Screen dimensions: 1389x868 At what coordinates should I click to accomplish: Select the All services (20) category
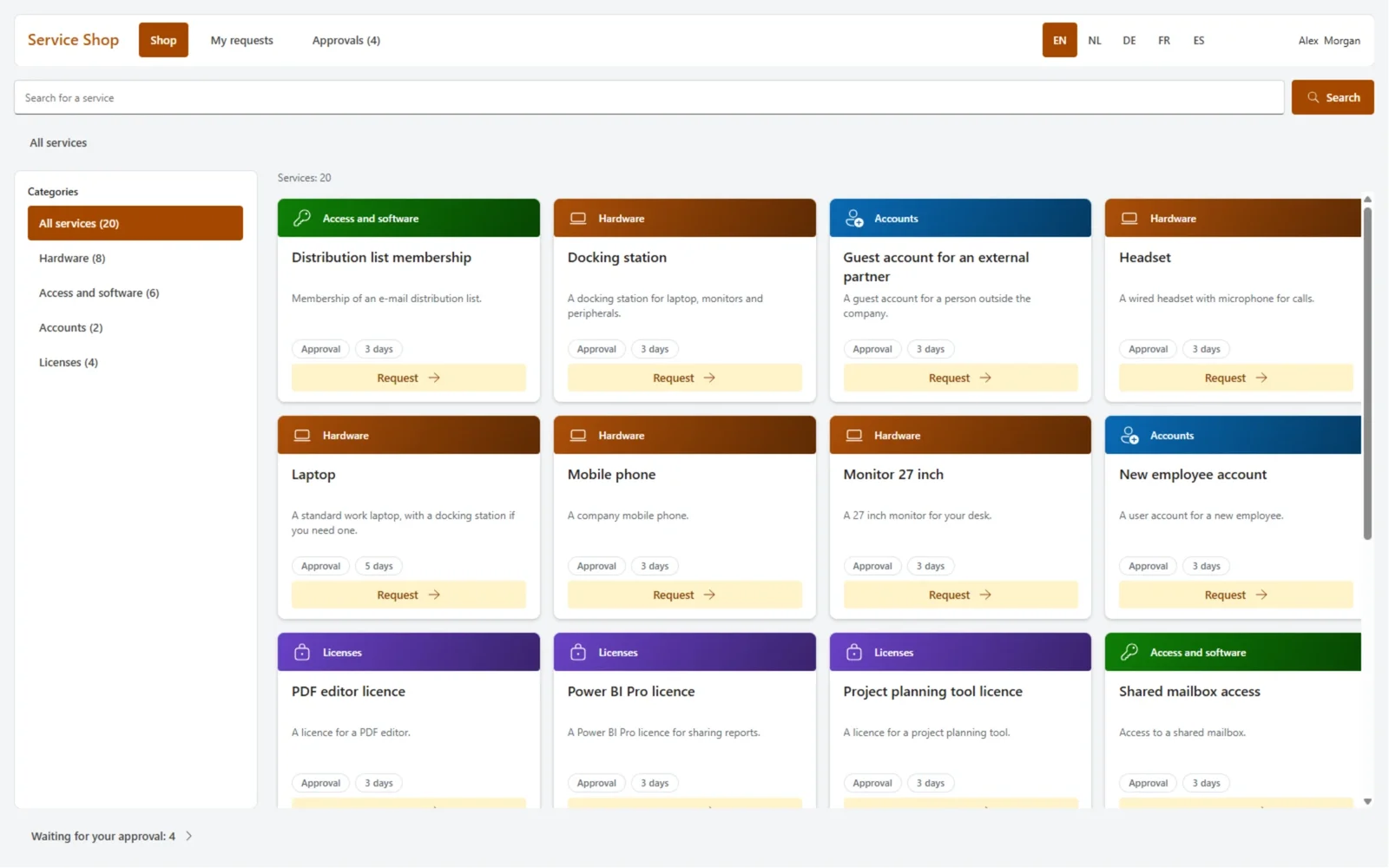pos(135,223)
